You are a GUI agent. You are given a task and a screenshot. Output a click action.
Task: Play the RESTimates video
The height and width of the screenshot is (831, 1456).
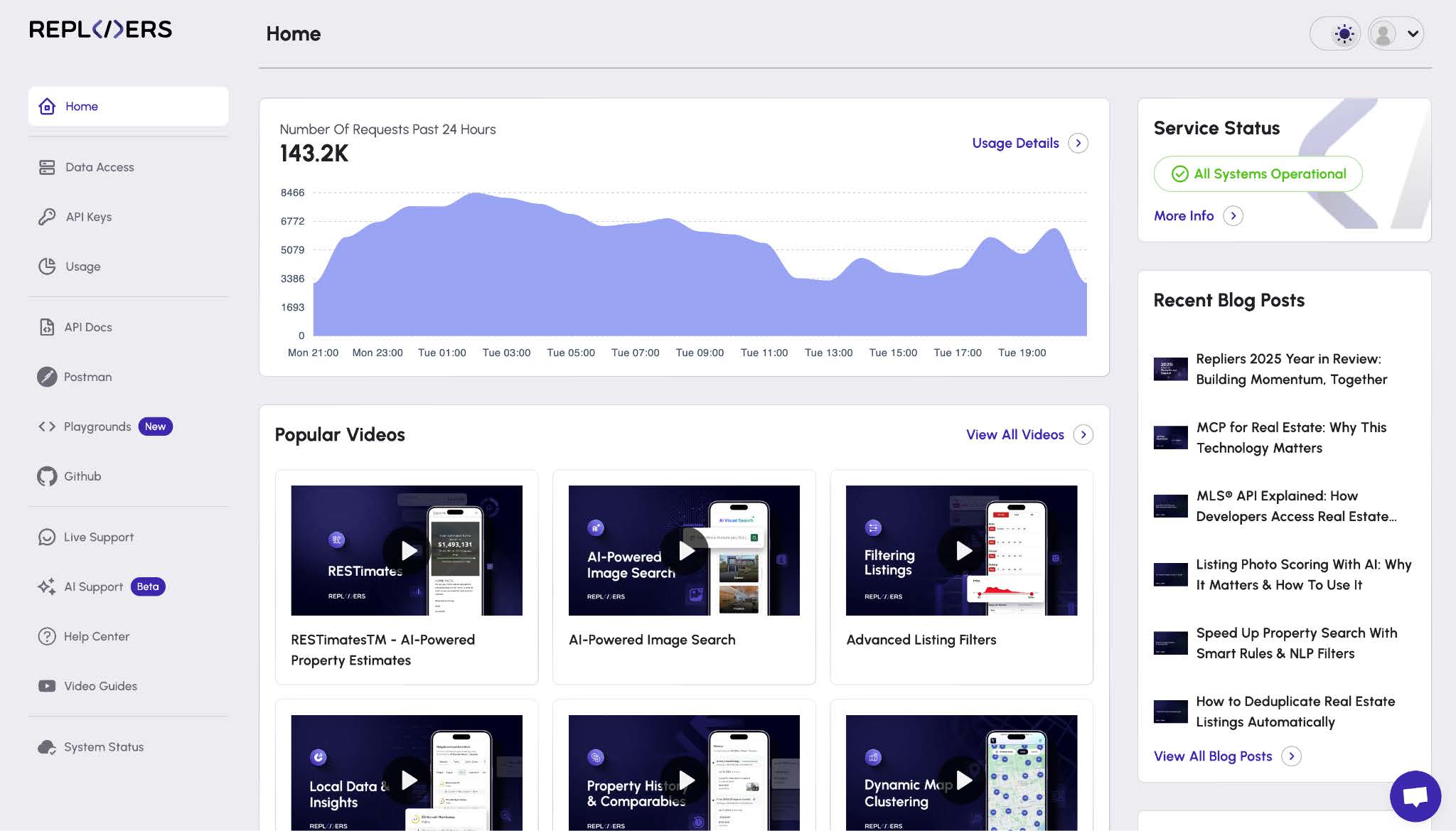408,551
